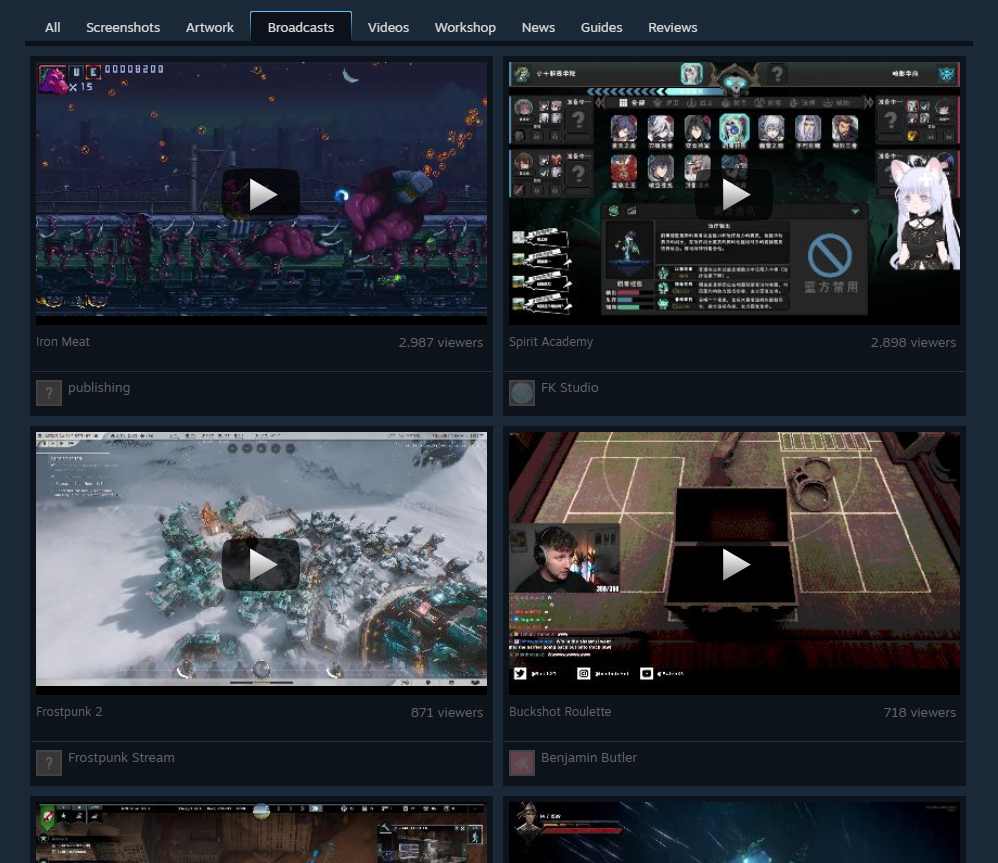Image resolution: width=998 pixels, height=863 pixels.
Task: Click the Benjamin Butler avatar icon
Action: pos(522,763)
